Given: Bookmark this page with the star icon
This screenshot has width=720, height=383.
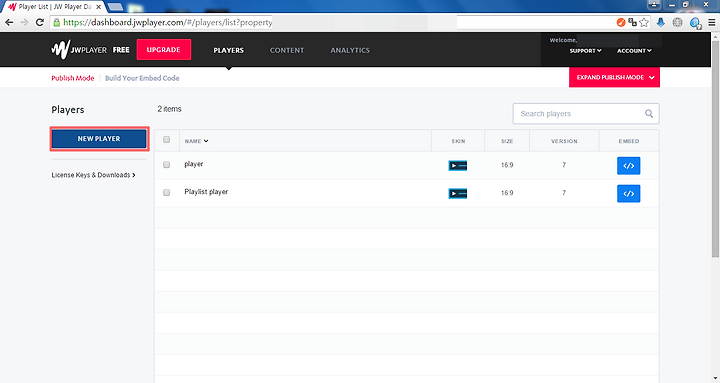Looking at the screenshot, I should tap(644, 22).
